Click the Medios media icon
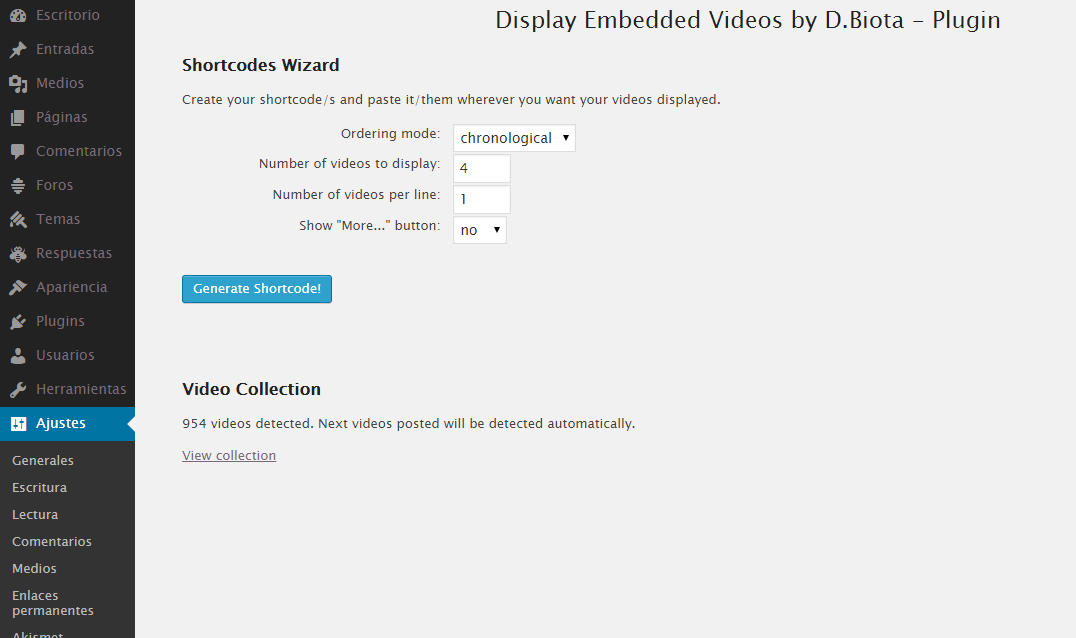The height and width of the screenshot is (638, 1076). point(18,83)
